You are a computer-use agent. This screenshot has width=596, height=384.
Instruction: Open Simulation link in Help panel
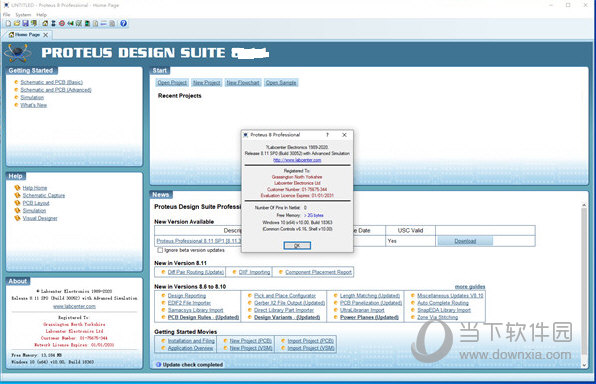point(34,211)
